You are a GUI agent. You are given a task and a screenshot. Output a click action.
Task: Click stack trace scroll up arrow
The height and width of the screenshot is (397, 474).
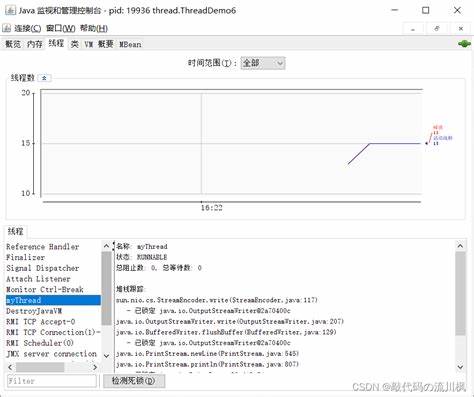point(460,246)
